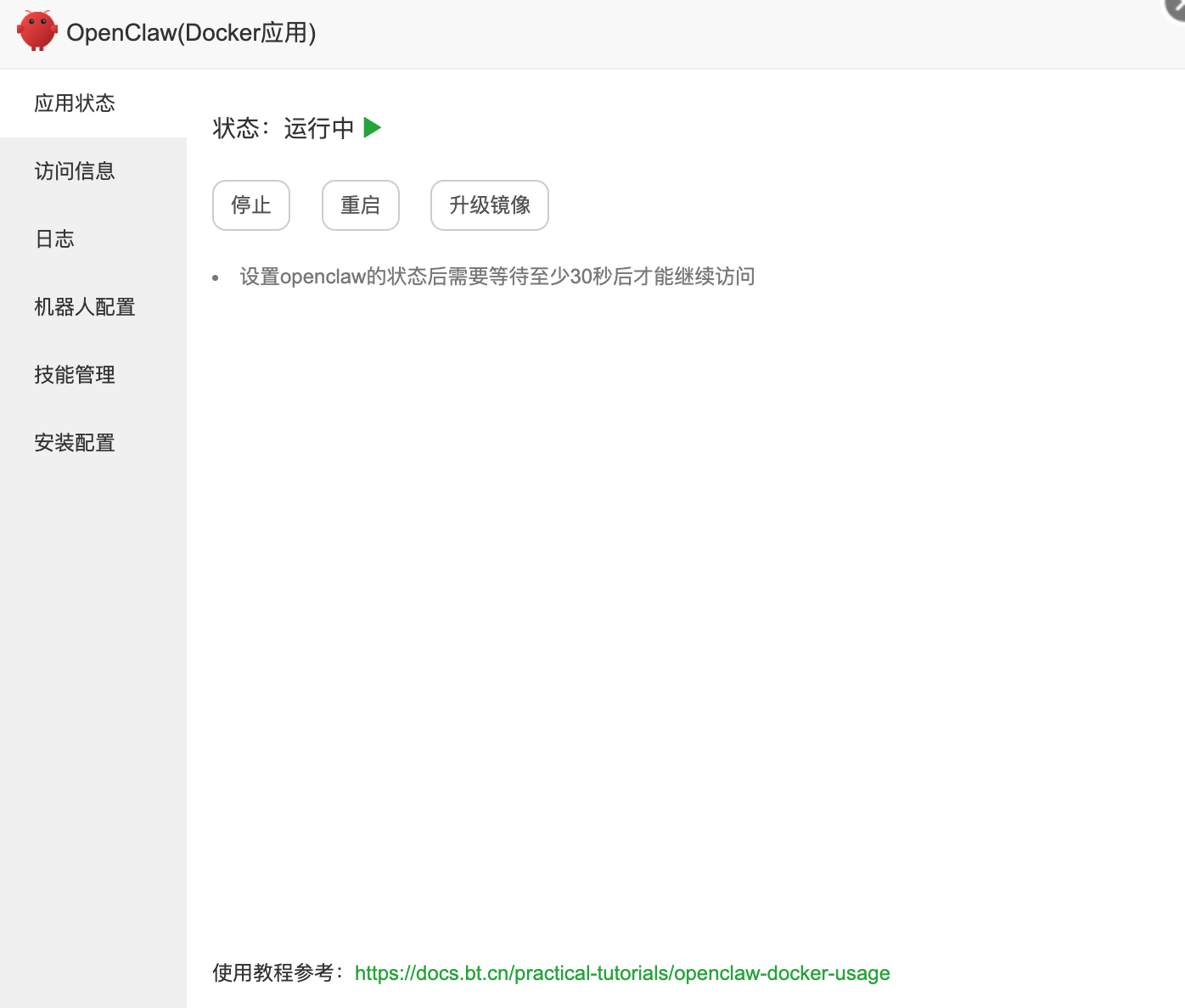Click the red pig logo icon

(x=37, y=30)
